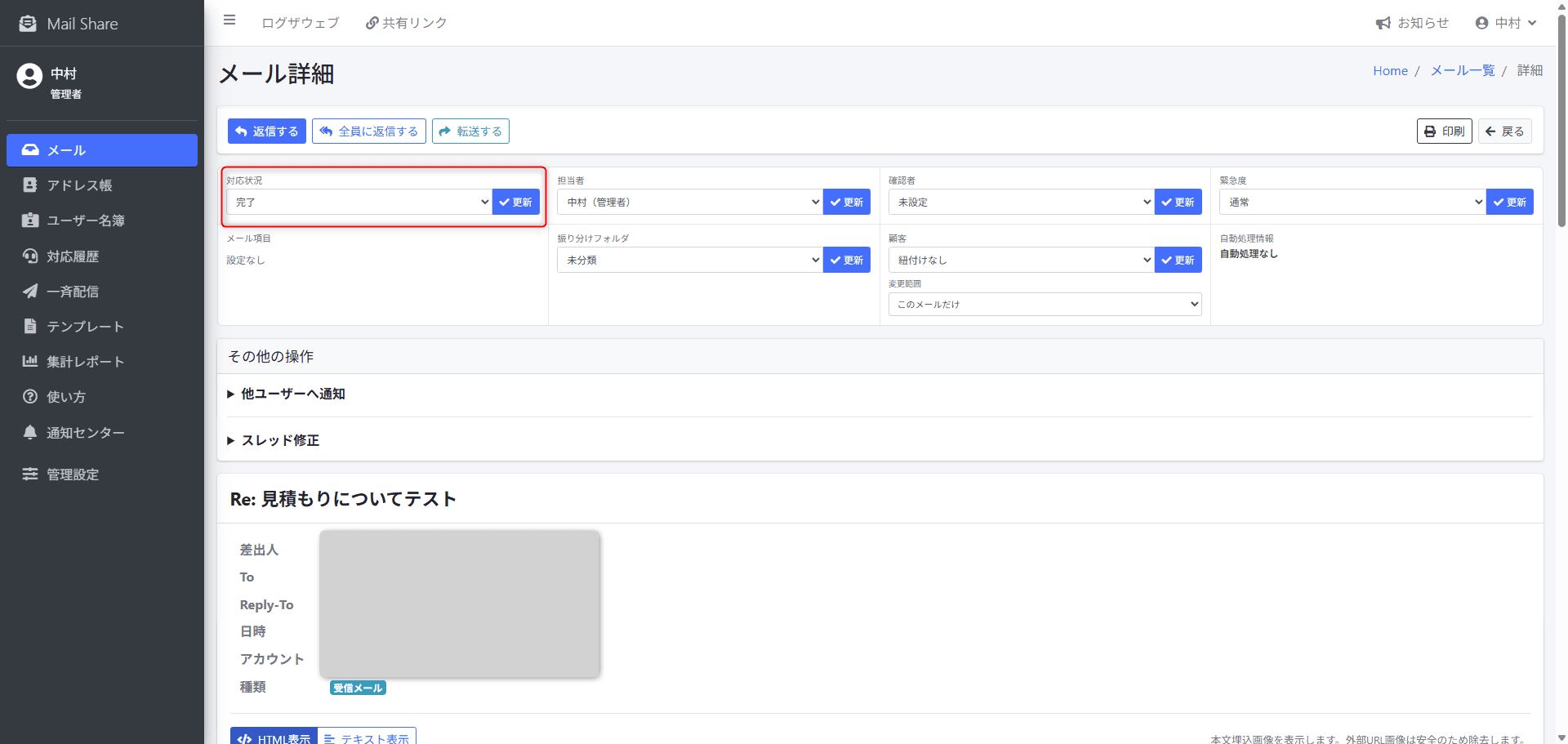Update 顧客 with its 更新 button

pyautogui.click(x=1178, y=260)
